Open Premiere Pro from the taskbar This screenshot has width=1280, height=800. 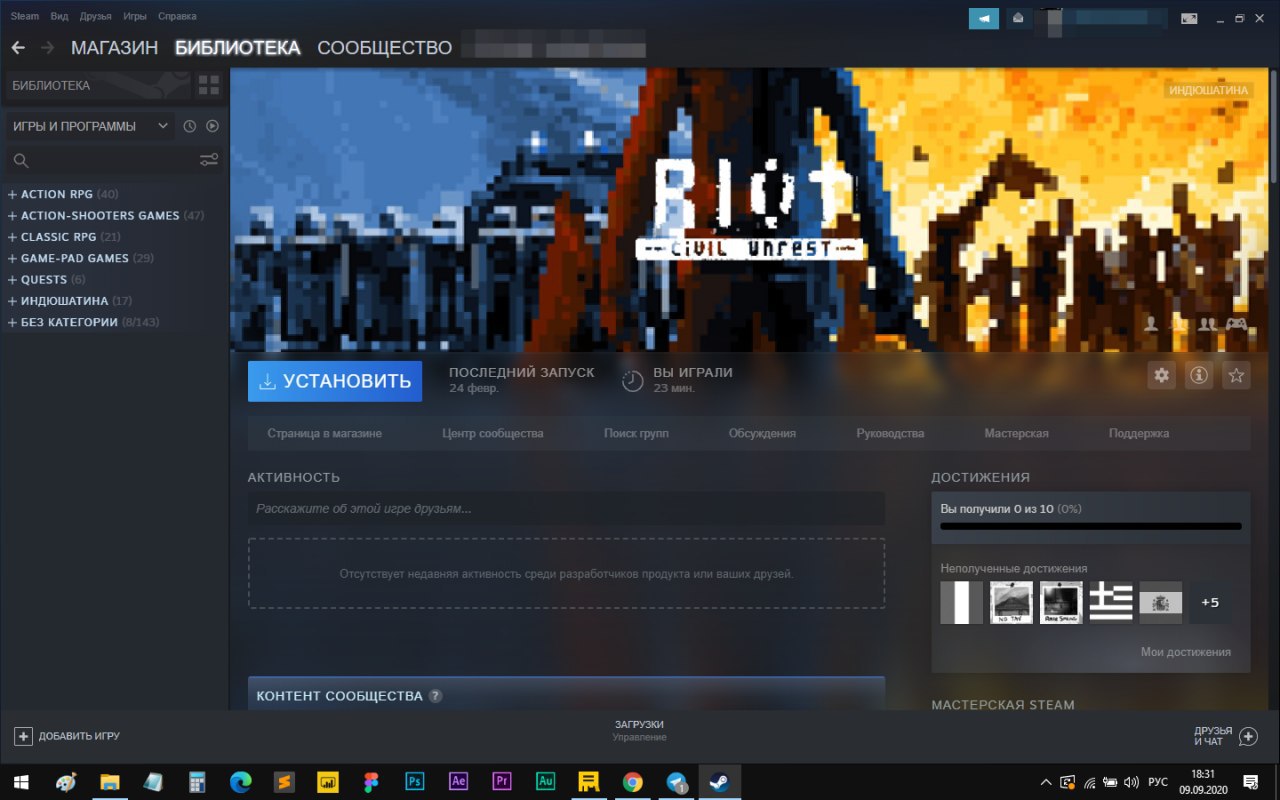[x=502, y=781]
